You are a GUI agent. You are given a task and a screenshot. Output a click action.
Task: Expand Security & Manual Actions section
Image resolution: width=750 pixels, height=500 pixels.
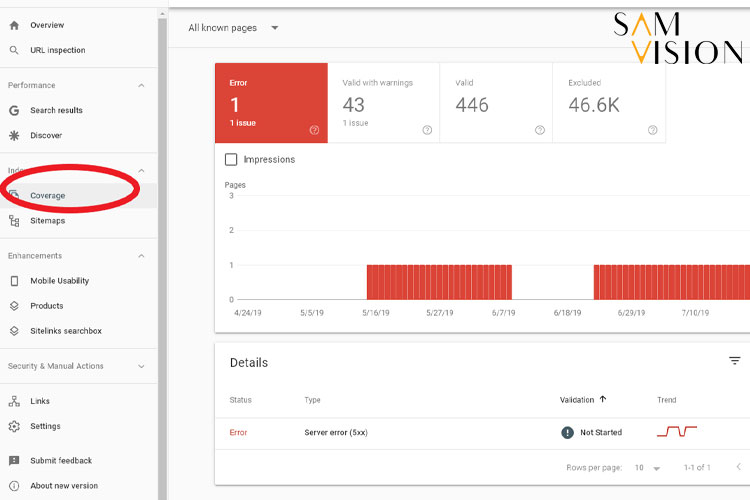tap(141, 366)
